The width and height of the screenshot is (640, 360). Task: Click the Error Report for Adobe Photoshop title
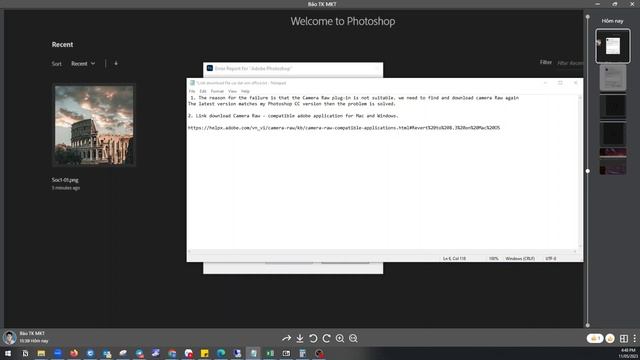253,69
